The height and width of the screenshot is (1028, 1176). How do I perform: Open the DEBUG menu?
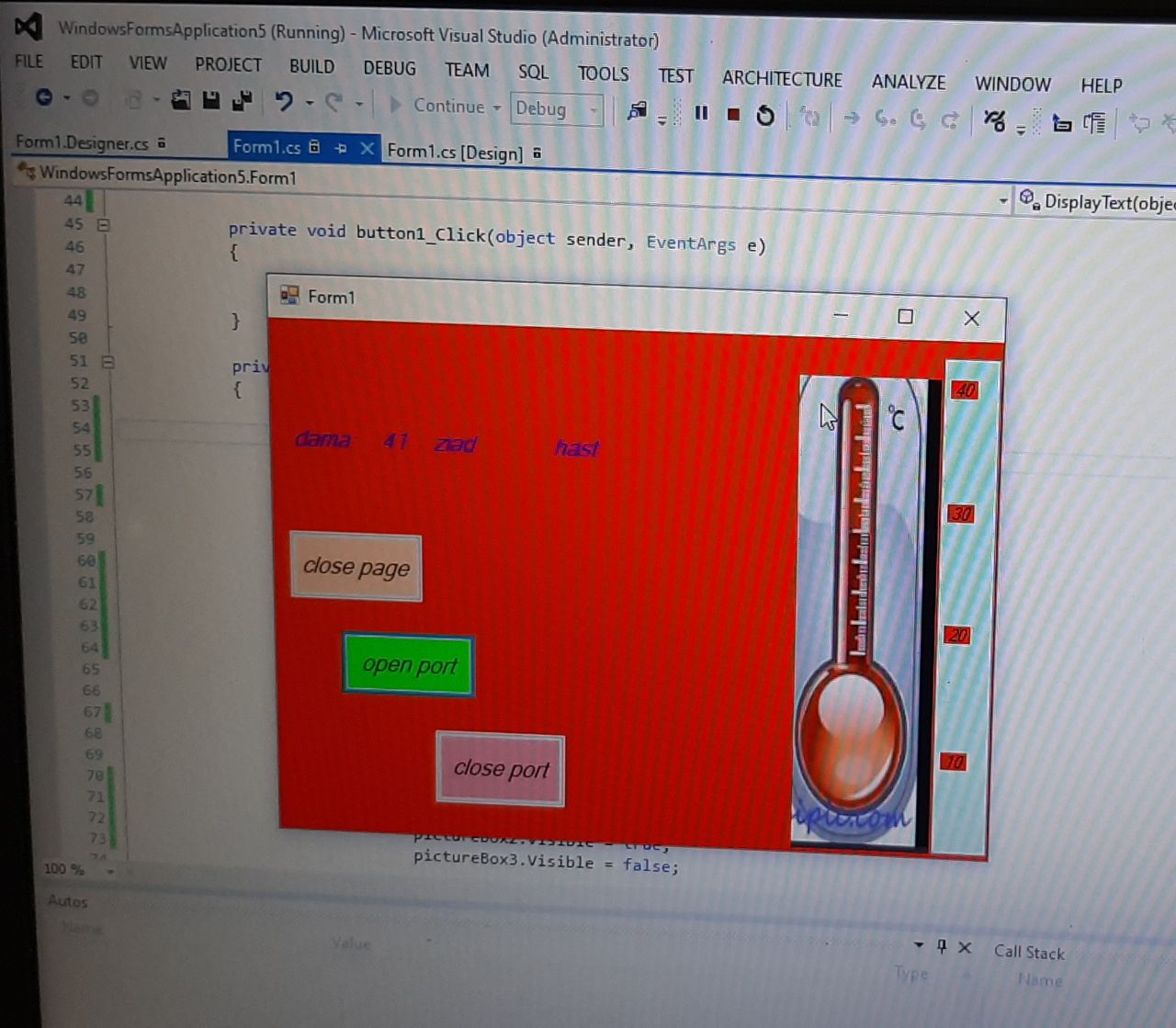[390, 68]
